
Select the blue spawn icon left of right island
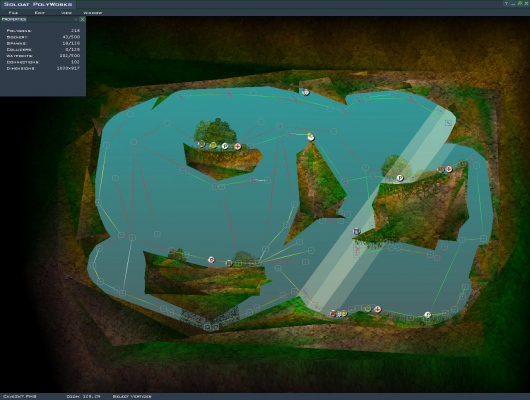356,232
